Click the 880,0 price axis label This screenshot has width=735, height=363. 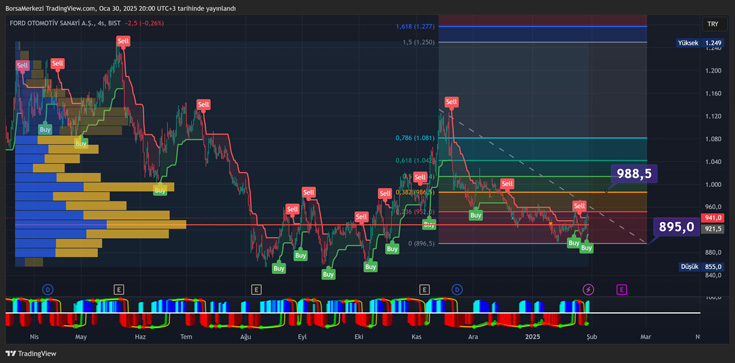click(712, 252)
